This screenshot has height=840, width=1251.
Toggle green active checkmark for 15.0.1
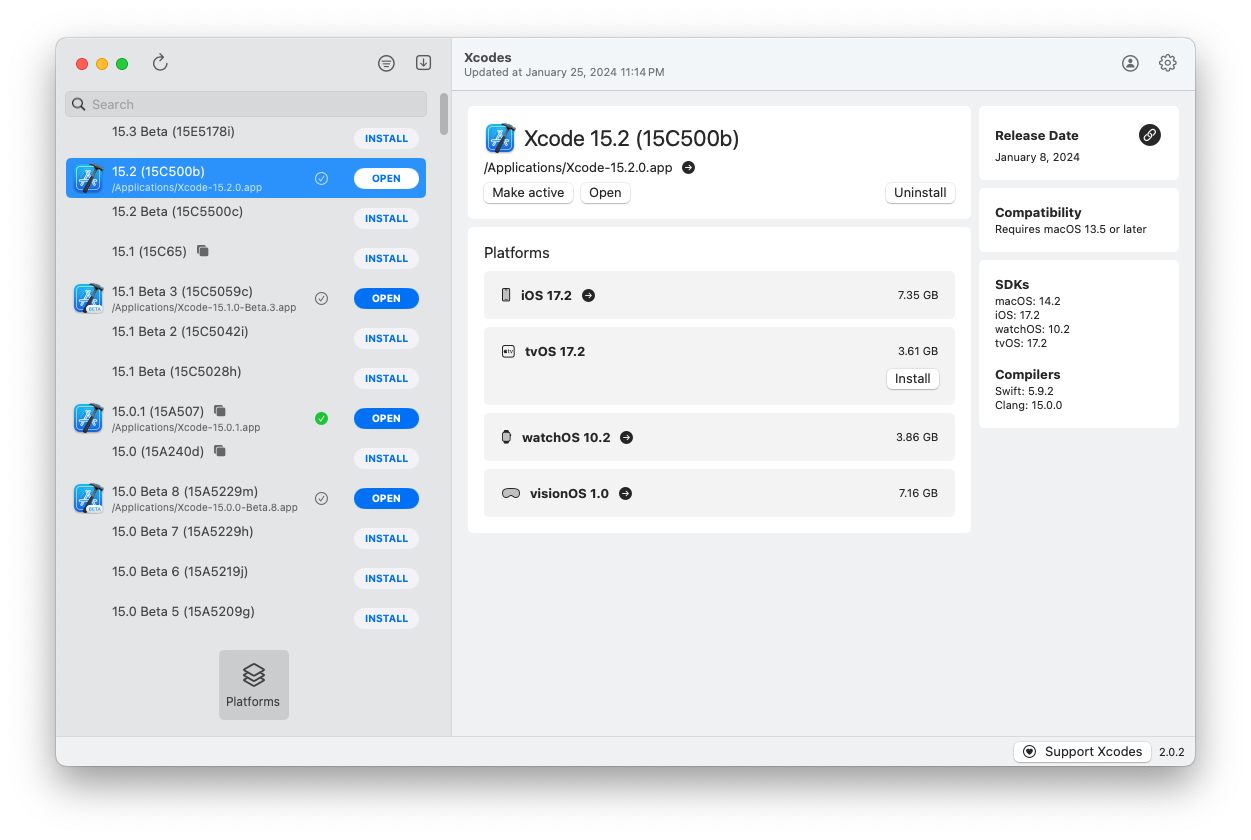point(321,418)
